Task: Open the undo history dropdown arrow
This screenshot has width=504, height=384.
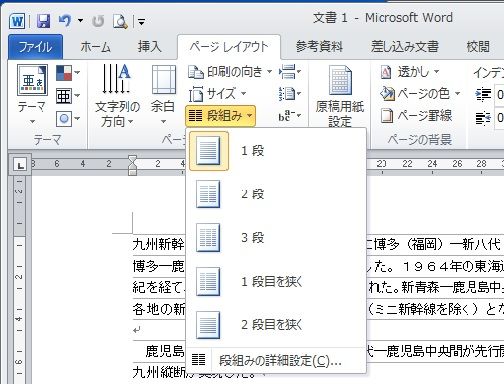Action: [80, 21]
